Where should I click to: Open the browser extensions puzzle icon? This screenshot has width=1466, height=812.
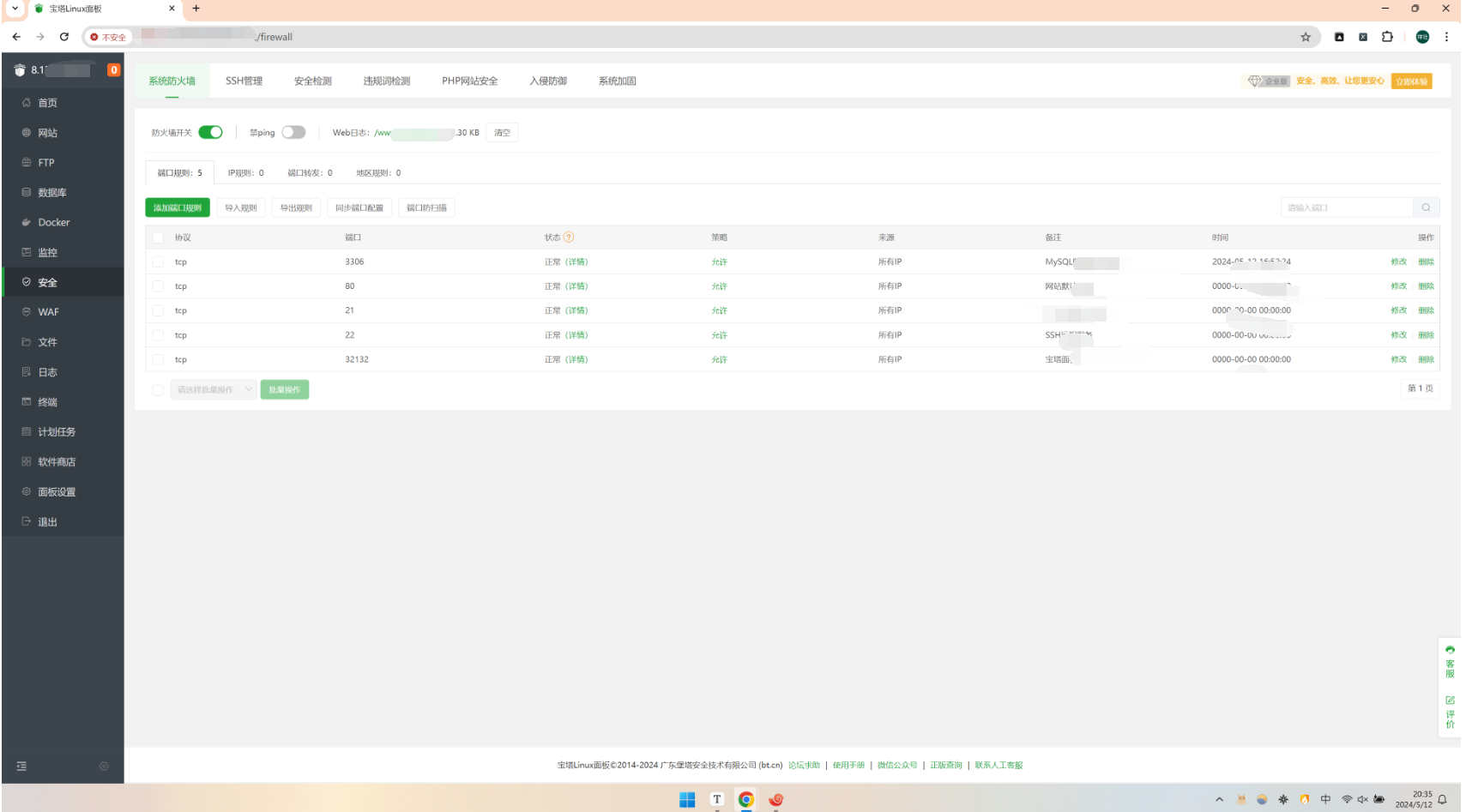coord(1387,37)
